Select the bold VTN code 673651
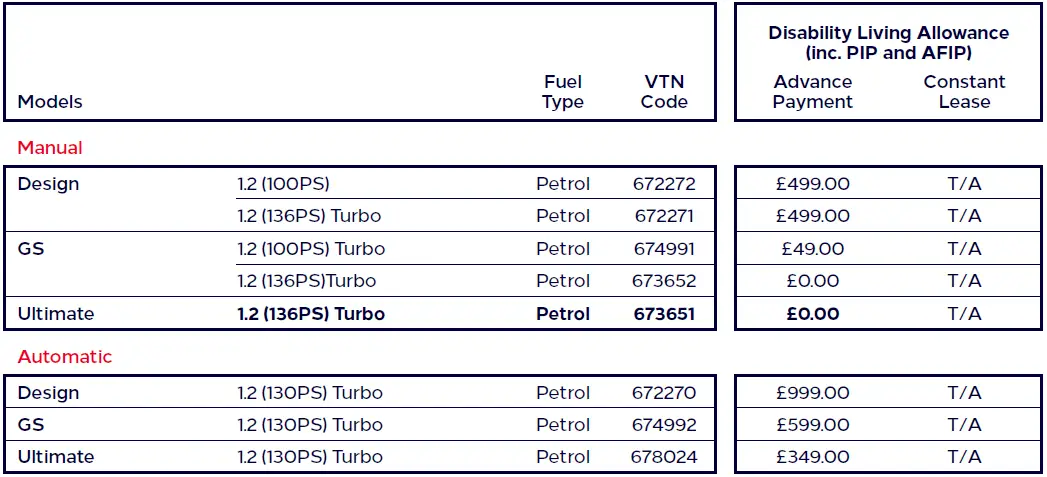Screen dimensions: 1047x477 click(x=664, y=314)
